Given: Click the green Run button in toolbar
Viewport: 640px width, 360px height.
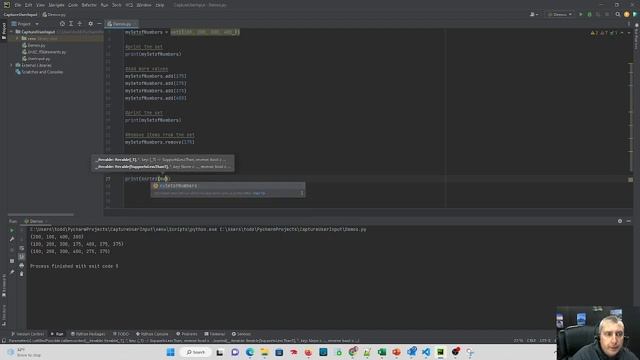Looking at the screenshot, I should [581, 14].
